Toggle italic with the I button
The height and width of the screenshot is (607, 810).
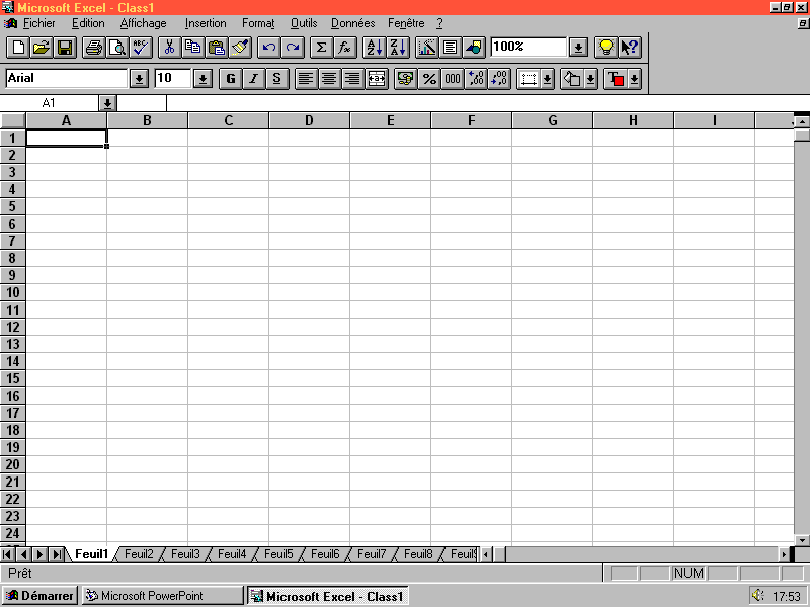pyautogui.click(x=254, y=79)
